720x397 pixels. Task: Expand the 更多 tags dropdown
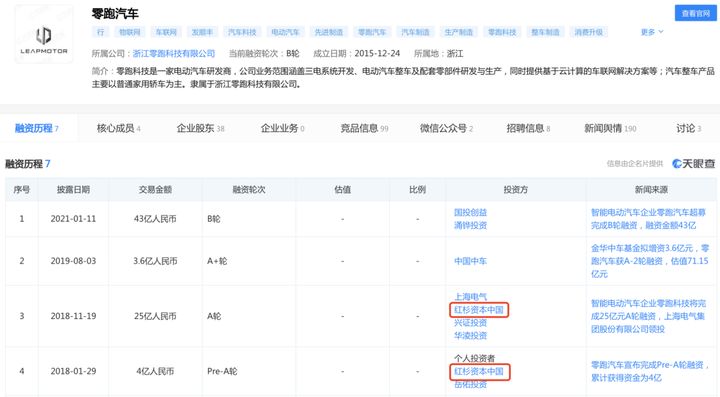[652, 32]
